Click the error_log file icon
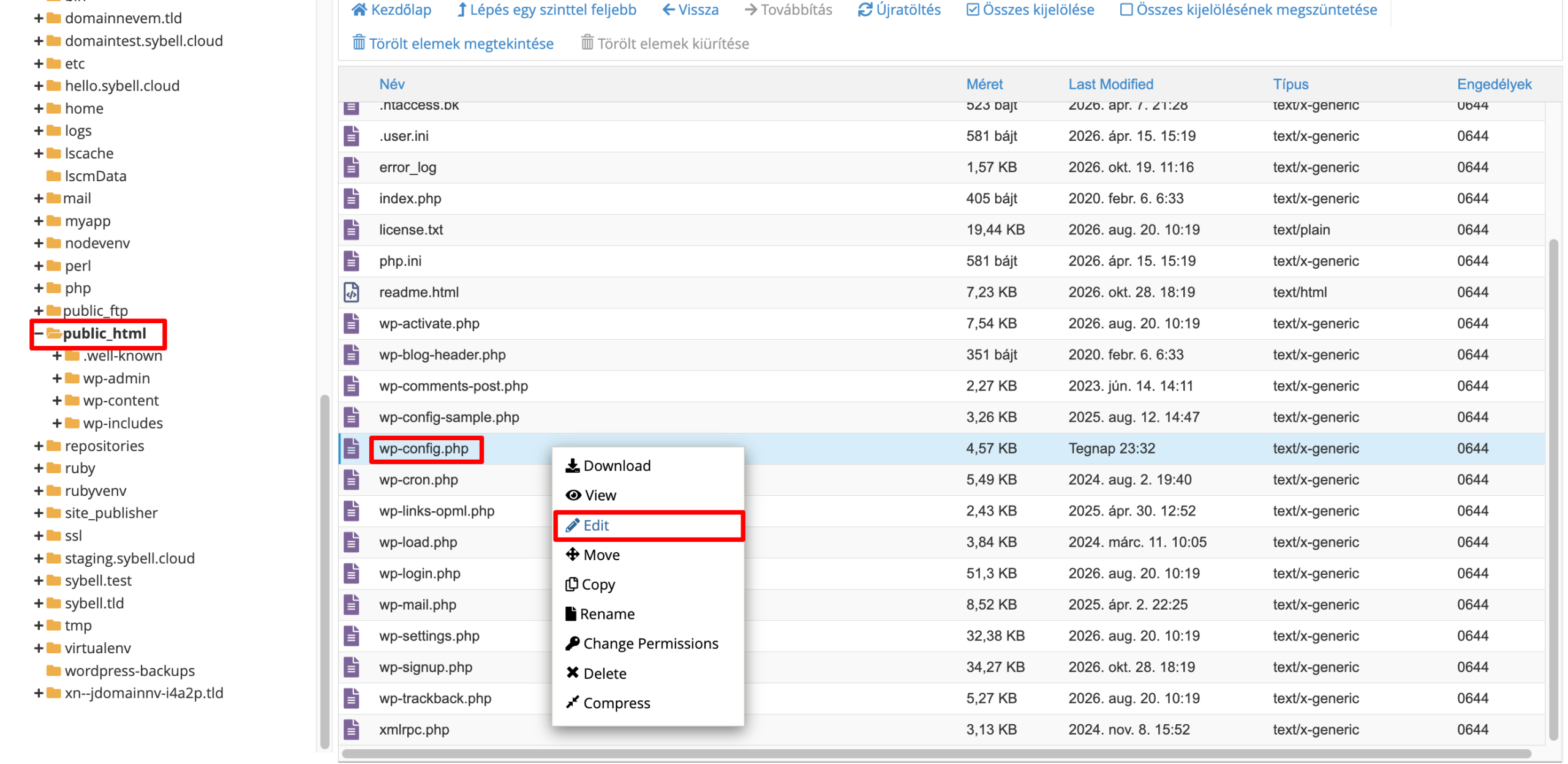 351,168
